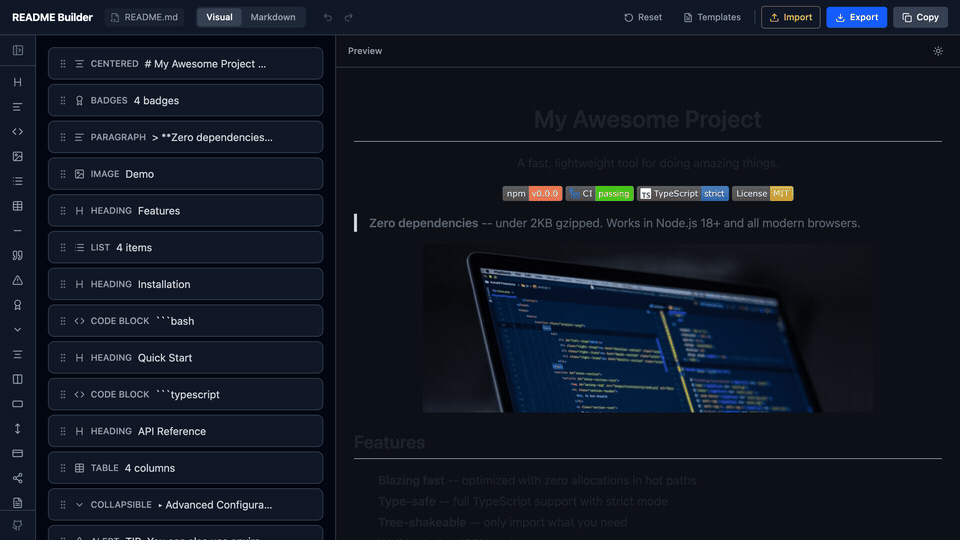Click the Features heading in preview
Viewport: 960px width, 540px height.
(389, 442)
